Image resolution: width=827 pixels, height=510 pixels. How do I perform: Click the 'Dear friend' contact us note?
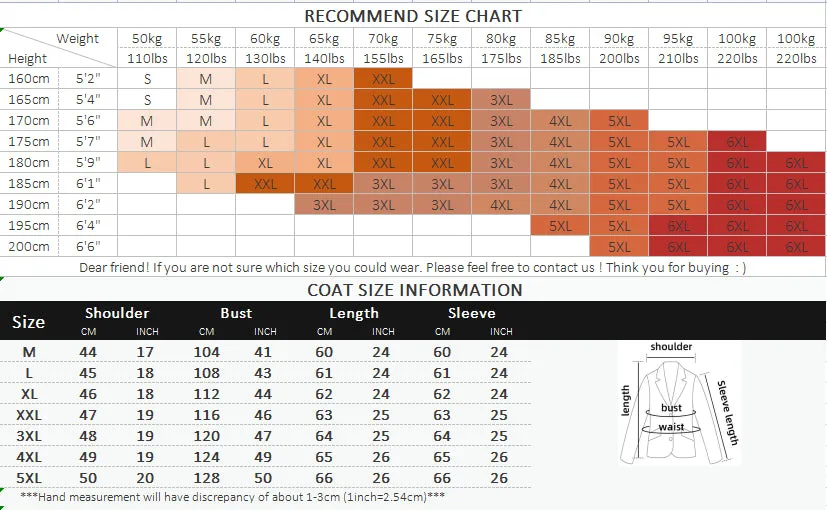pyautogui.click(x=412, y=267)
